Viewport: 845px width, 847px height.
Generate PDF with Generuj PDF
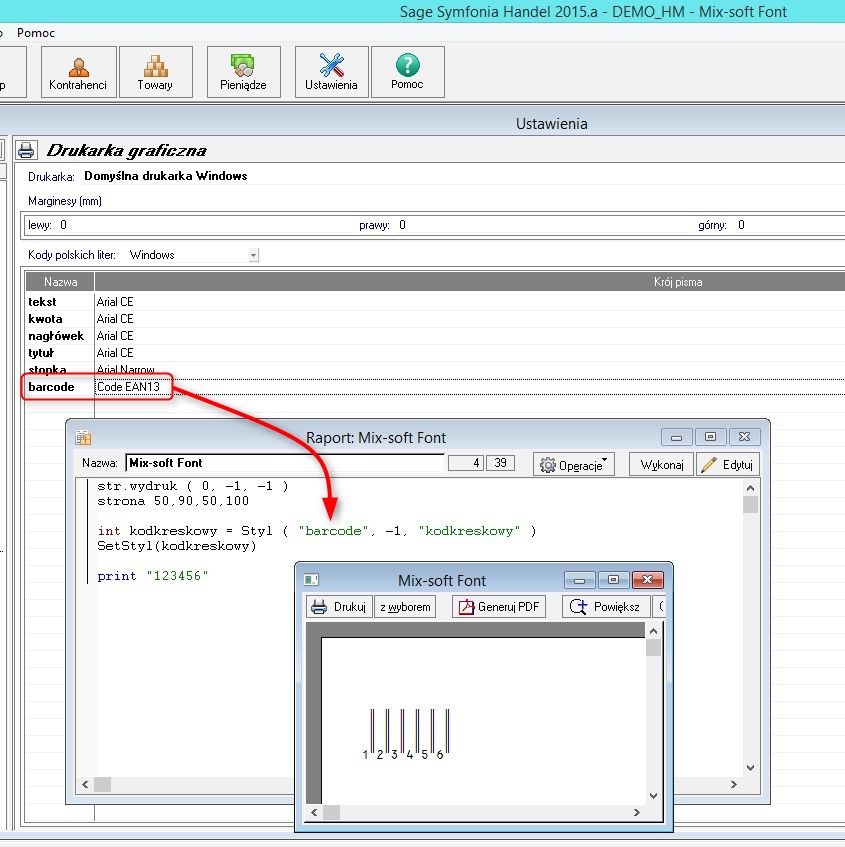pos(499,607)
